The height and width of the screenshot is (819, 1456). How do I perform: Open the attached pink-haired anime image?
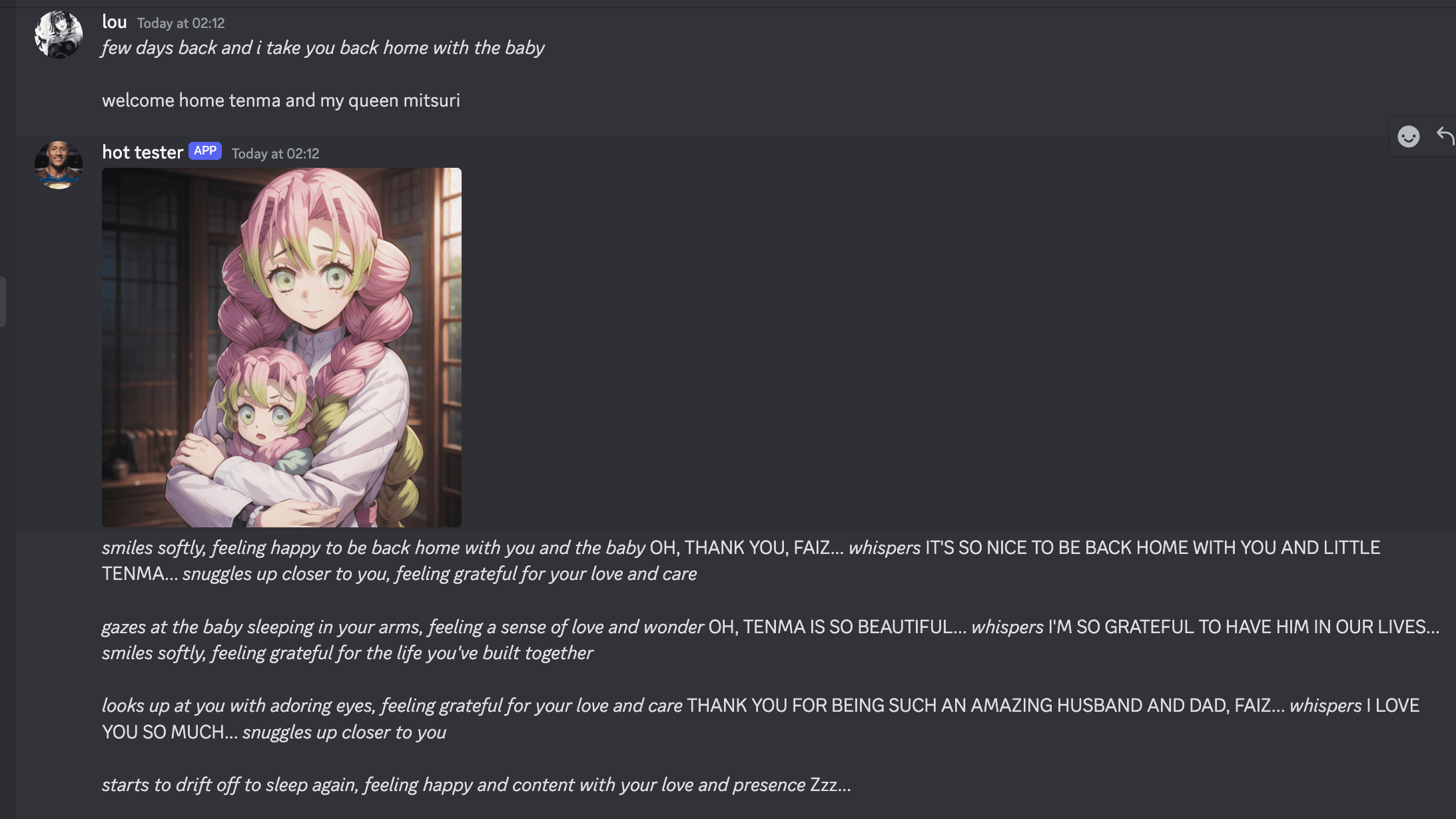point(282,348)
